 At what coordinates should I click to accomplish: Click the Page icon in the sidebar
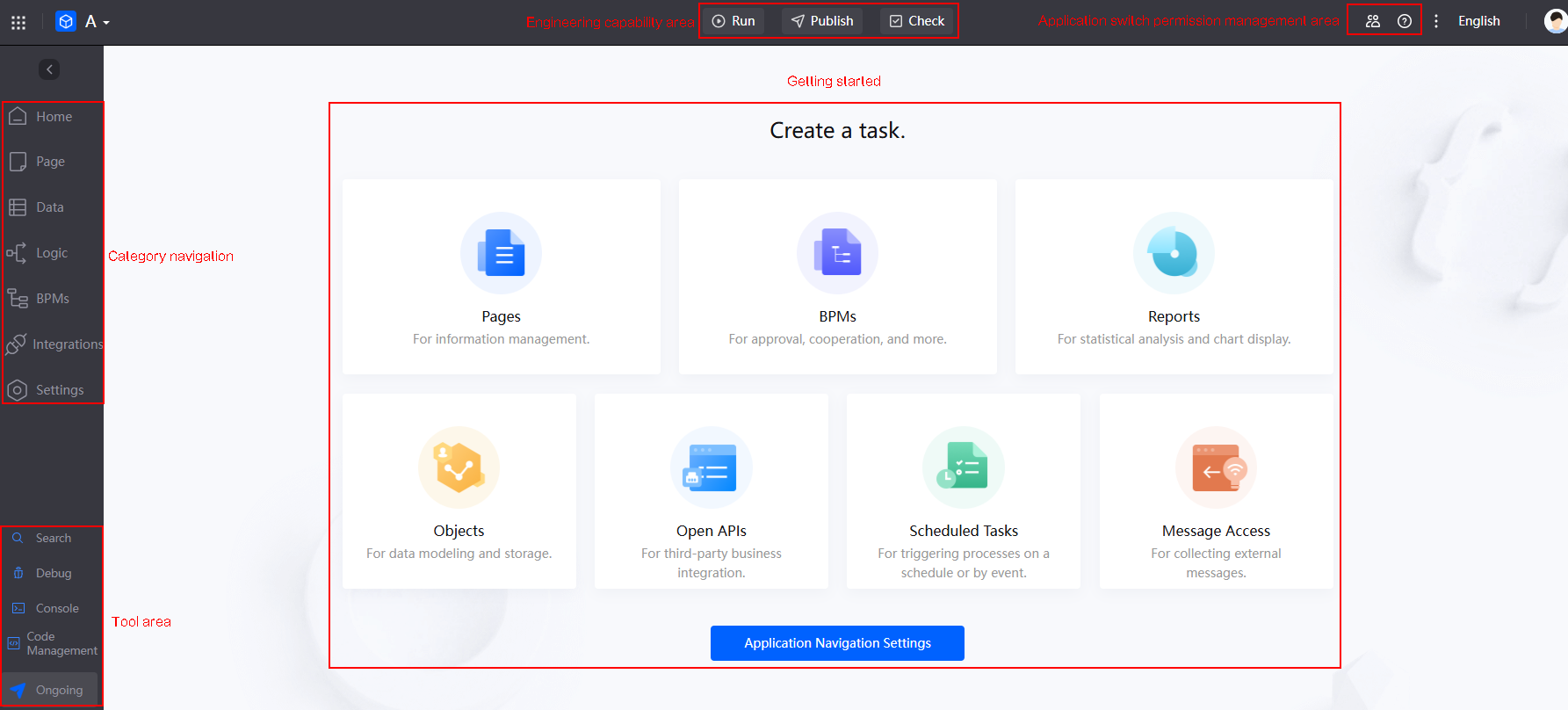coord(18,162)
